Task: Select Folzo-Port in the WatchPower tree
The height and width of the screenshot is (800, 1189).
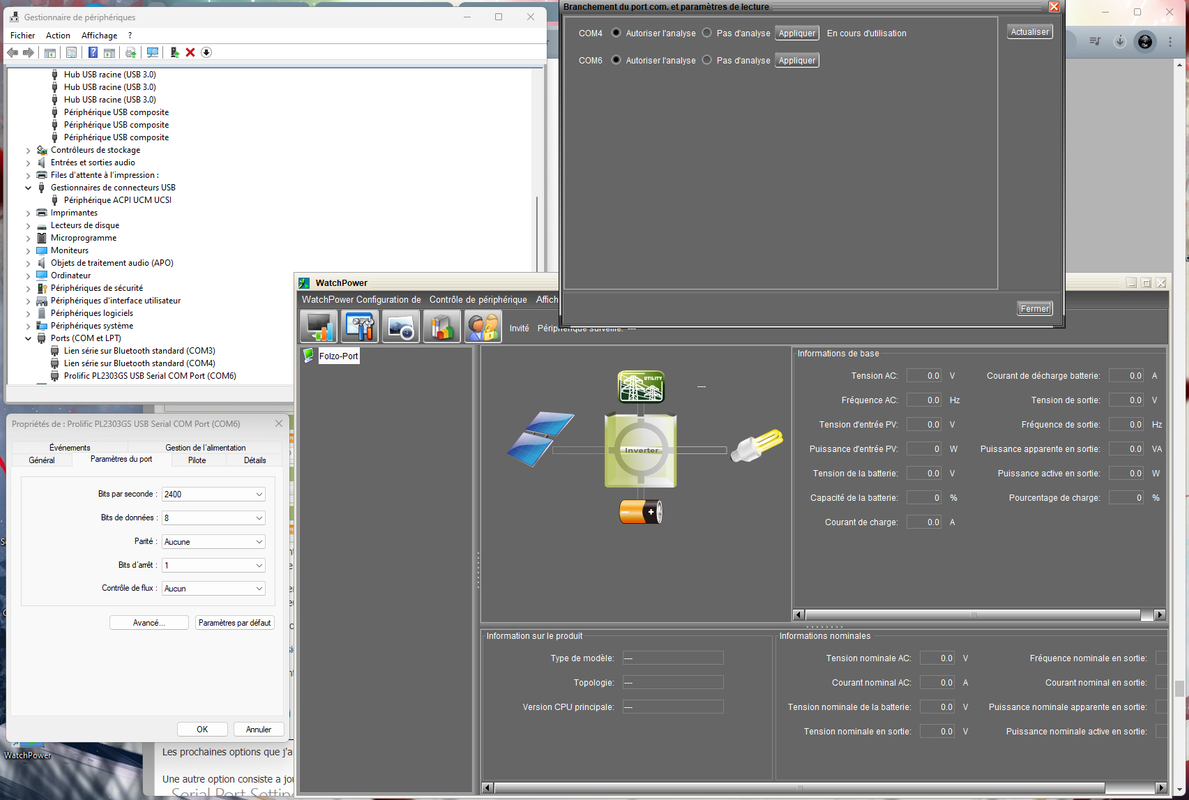Action: [x=338, y=356]
